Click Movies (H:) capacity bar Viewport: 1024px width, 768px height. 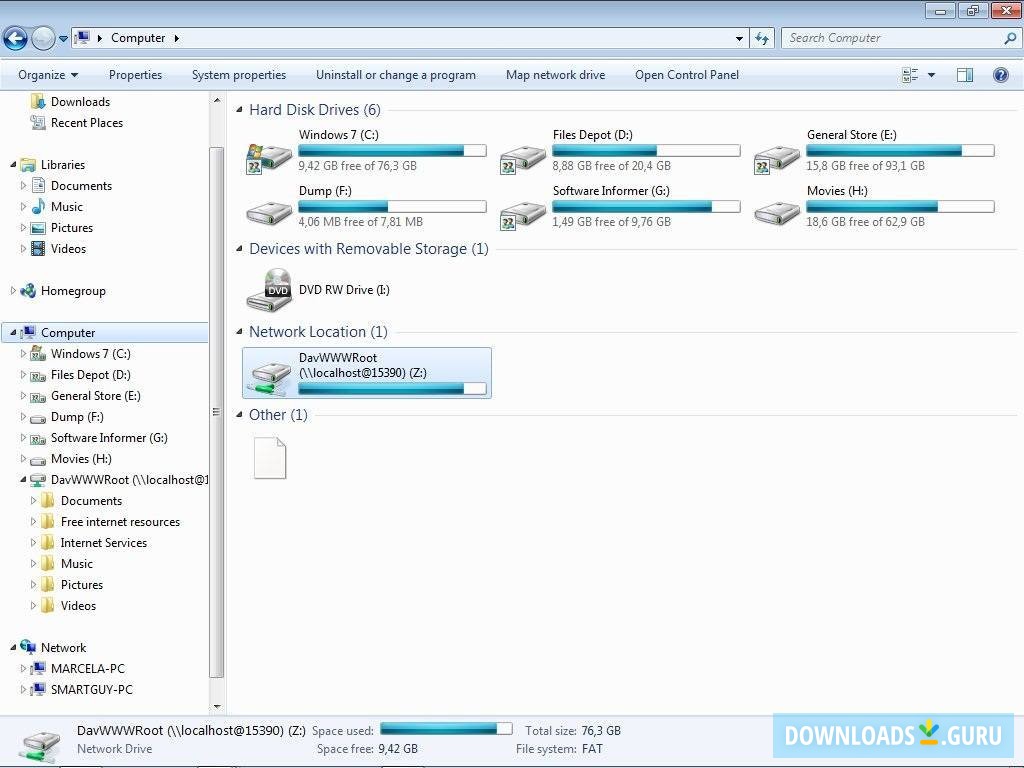901,207
